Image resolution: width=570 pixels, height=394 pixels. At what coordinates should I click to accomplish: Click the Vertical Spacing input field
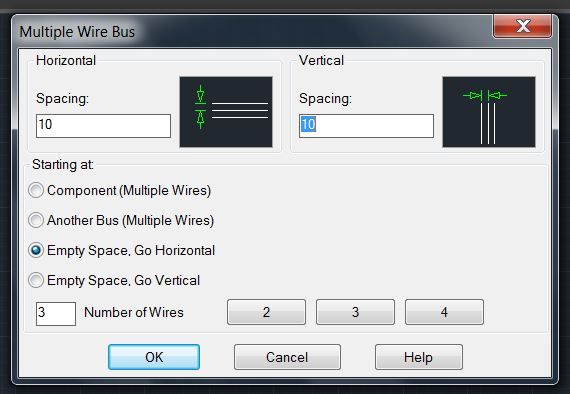click(366, 126)
